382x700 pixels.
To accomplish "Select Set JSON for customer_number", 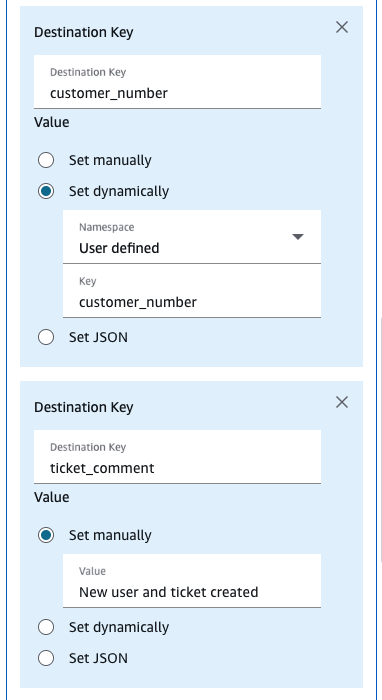I will click(46, 338).
